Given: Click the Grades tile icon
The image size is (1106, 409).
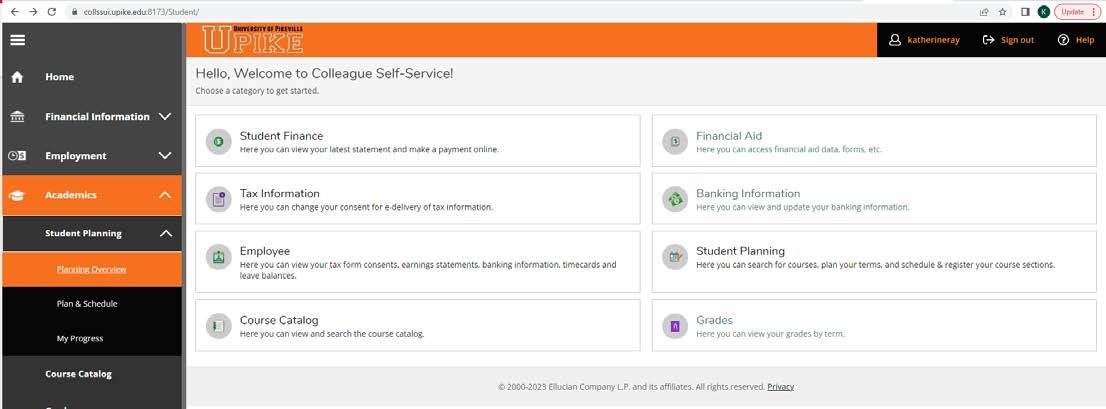Looking at the screenshot, I should [x=675, y=326].
